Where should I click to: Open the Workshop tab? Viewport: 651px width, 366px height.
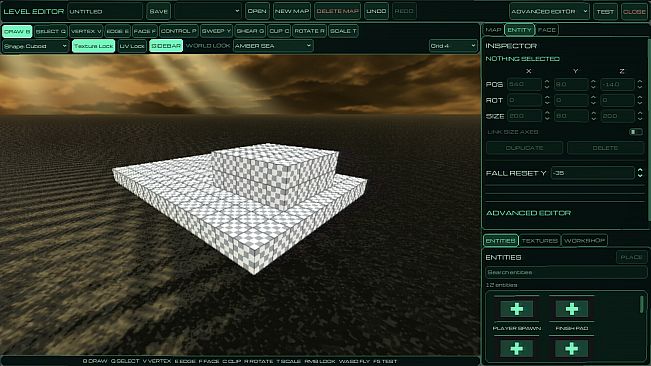click(584, 241)
